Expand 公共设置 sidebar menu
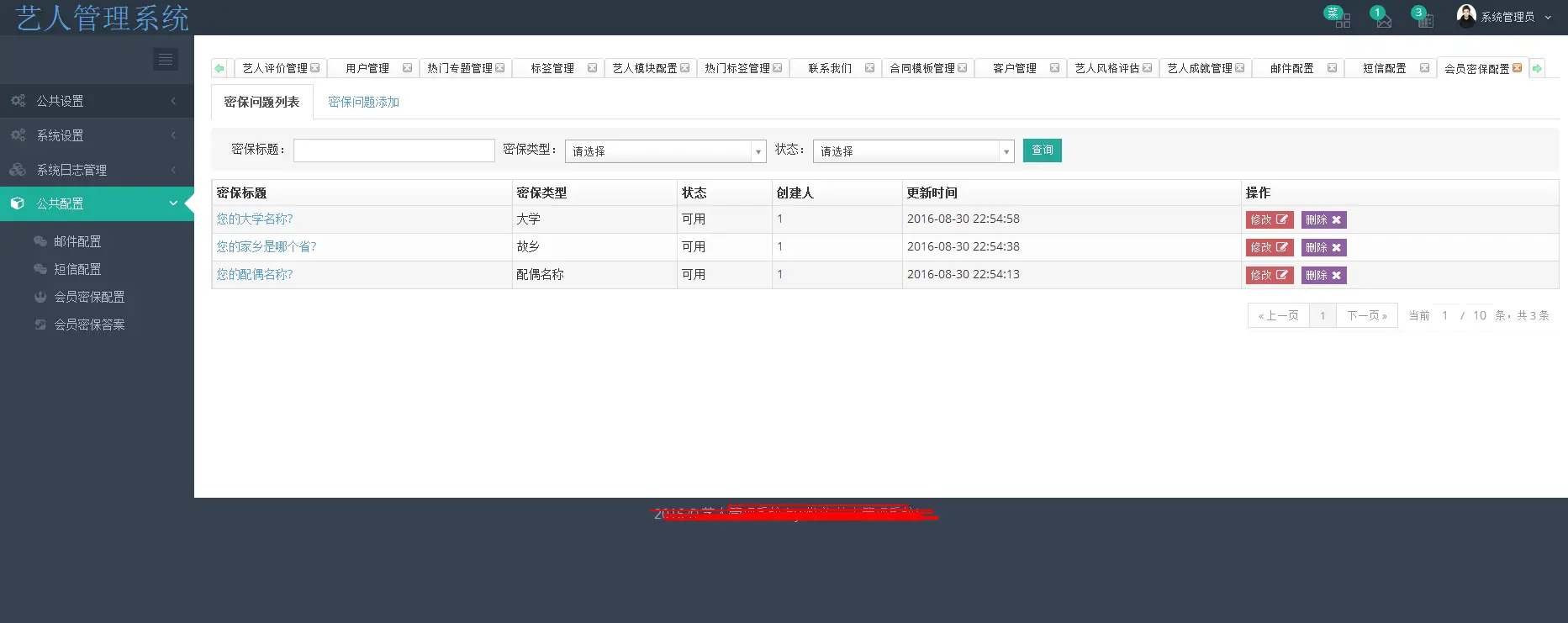Viewport: 1568px width, 623px height. pyautogui.click(x=97, y=101)
